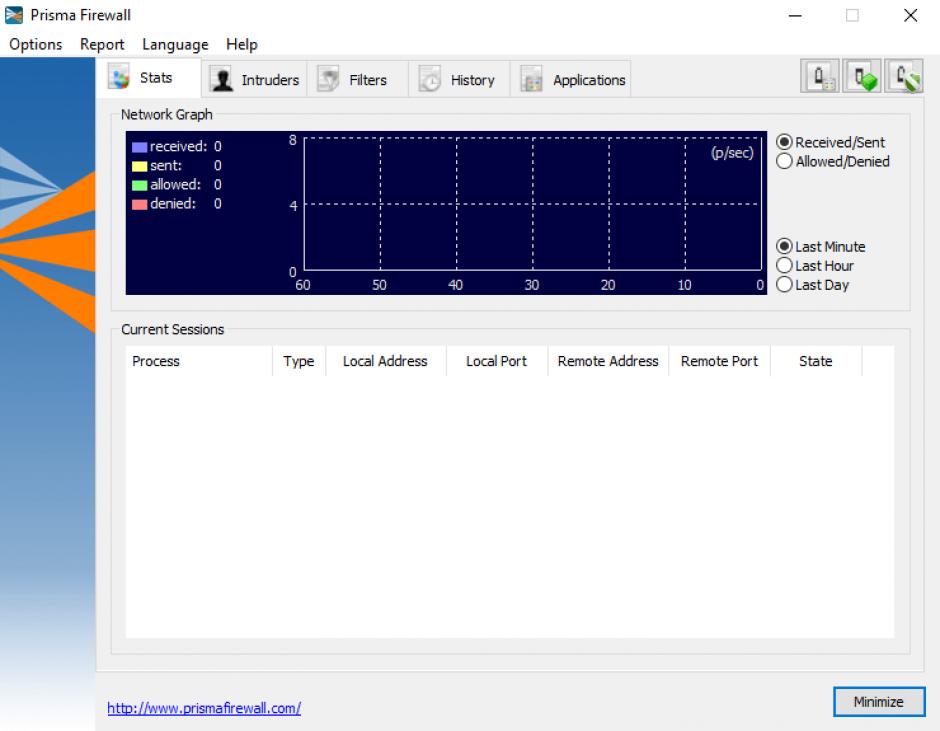
Task: Sort sessions by Process column
Action: pyautogui.click(x=199, y=361)
